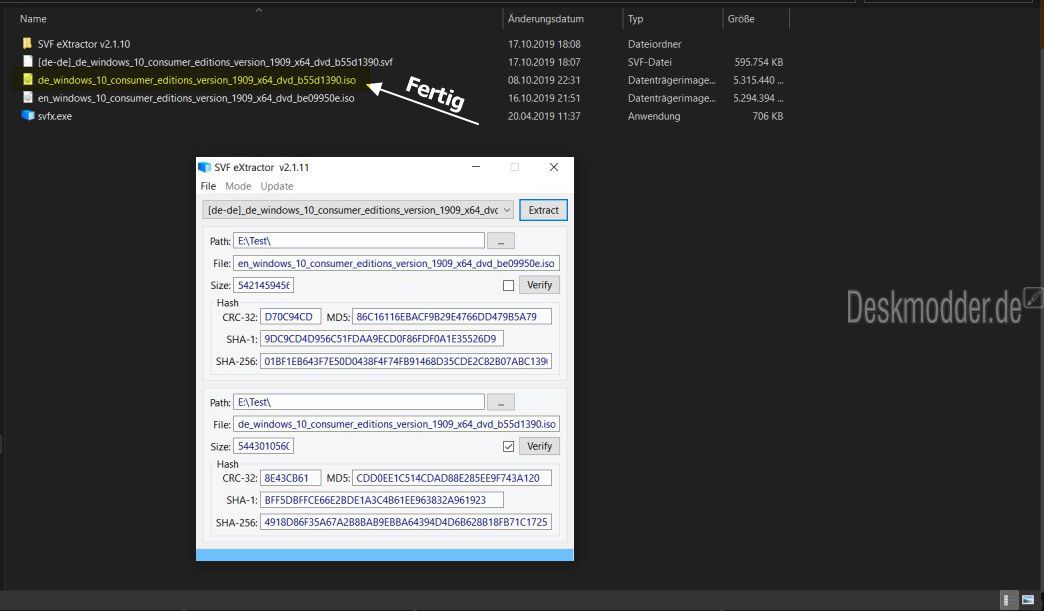
Task: Click the MD5 field starting CDD0EE1C
Action: [452, 478]
